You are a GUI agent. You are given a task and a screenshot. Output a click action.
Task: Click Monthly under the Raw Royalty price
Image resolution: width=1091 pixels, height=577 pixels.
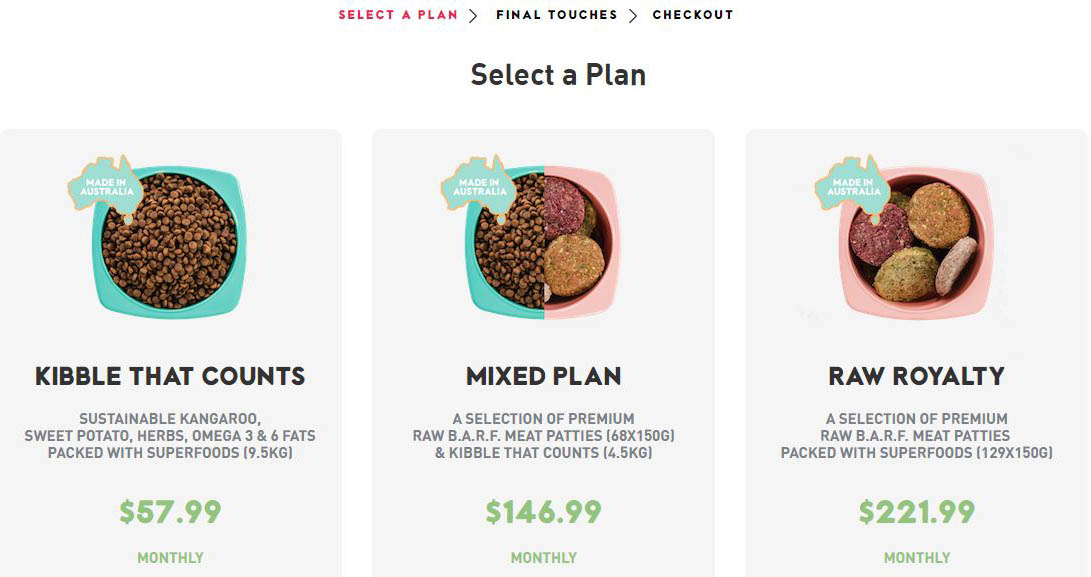pyautogui.click(x=917, y=558)
